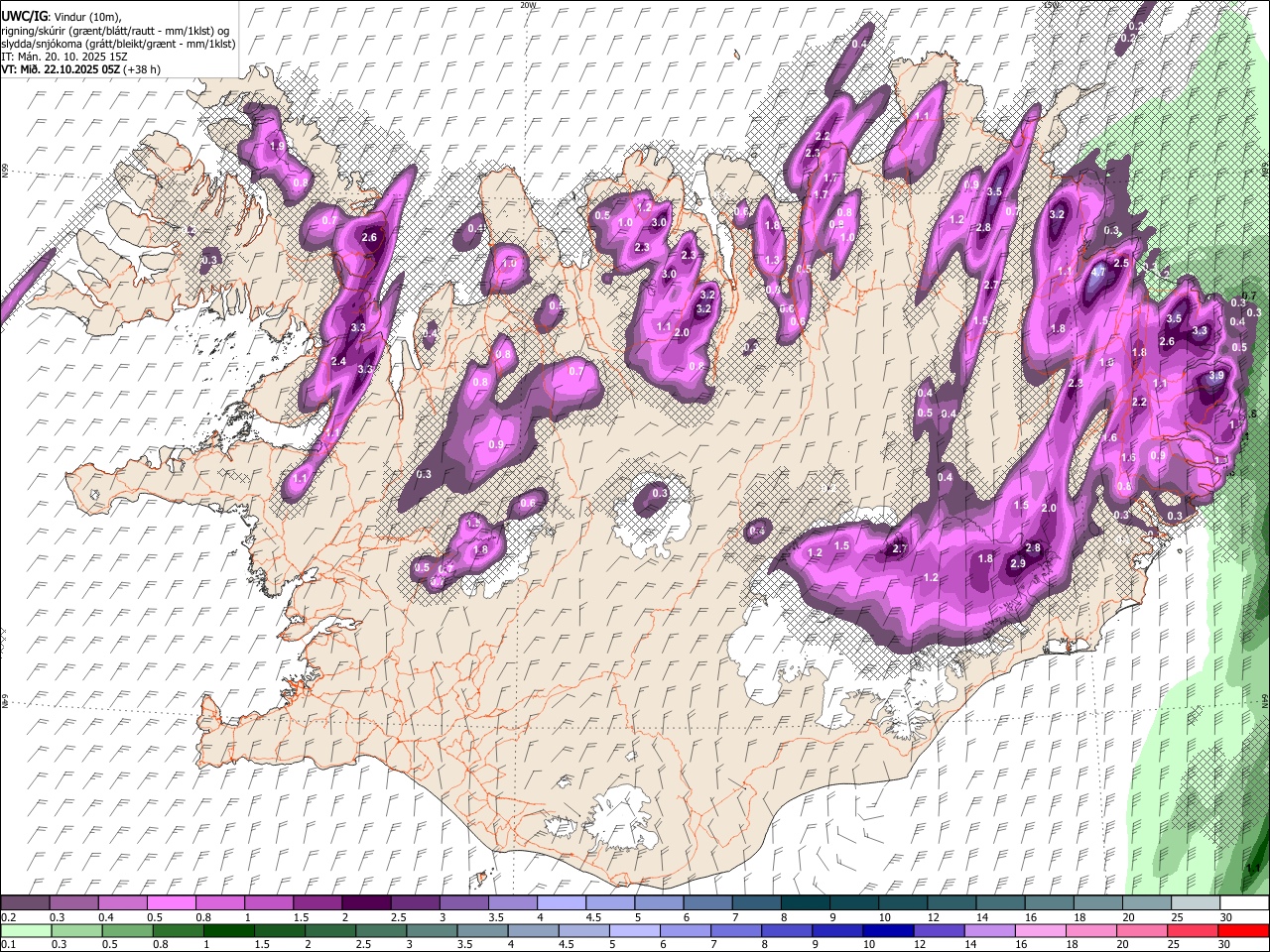Click the UWC/IG Vindur (10m) title text
The image size is (1270, 952).
pos(61,17)
